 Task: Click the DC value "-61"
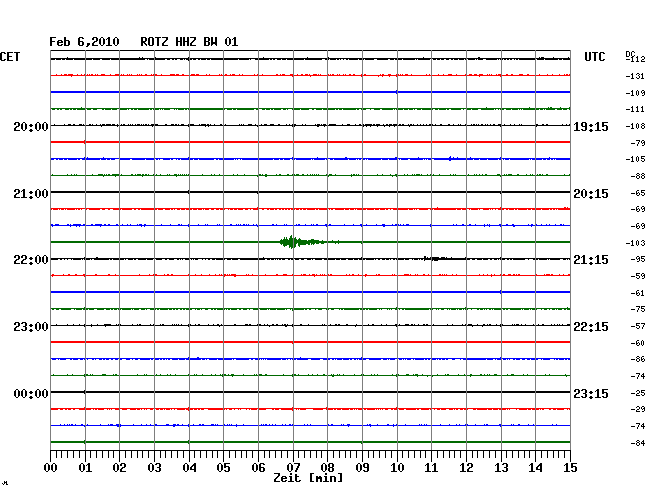[x=638, y=293]
